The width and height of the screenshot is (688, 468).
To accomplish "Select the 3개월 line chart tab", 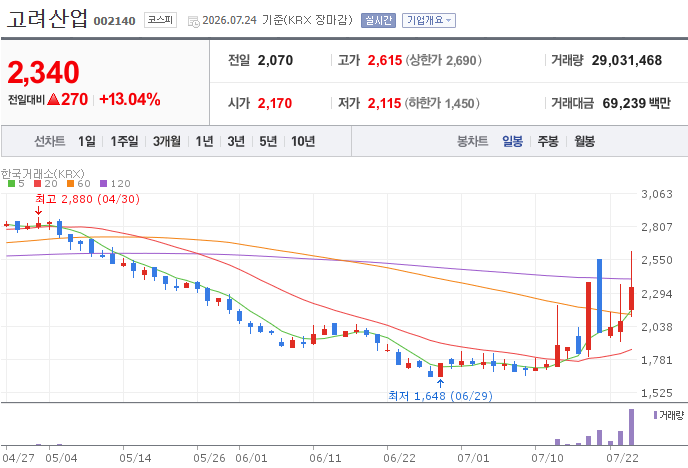I will (x=167, y=141).
